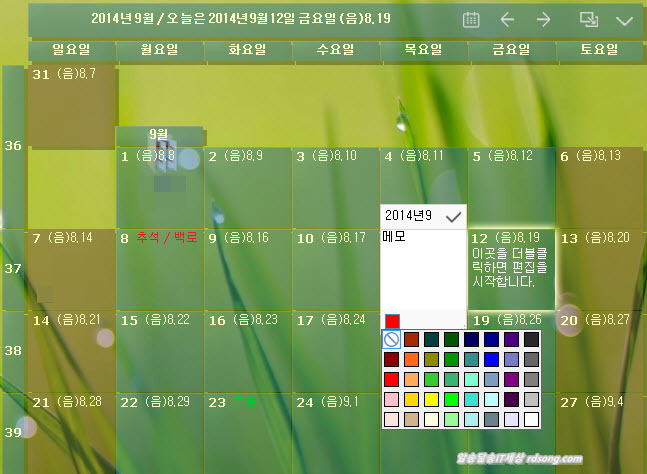Select week number 36 in left column

pos(13,146)
